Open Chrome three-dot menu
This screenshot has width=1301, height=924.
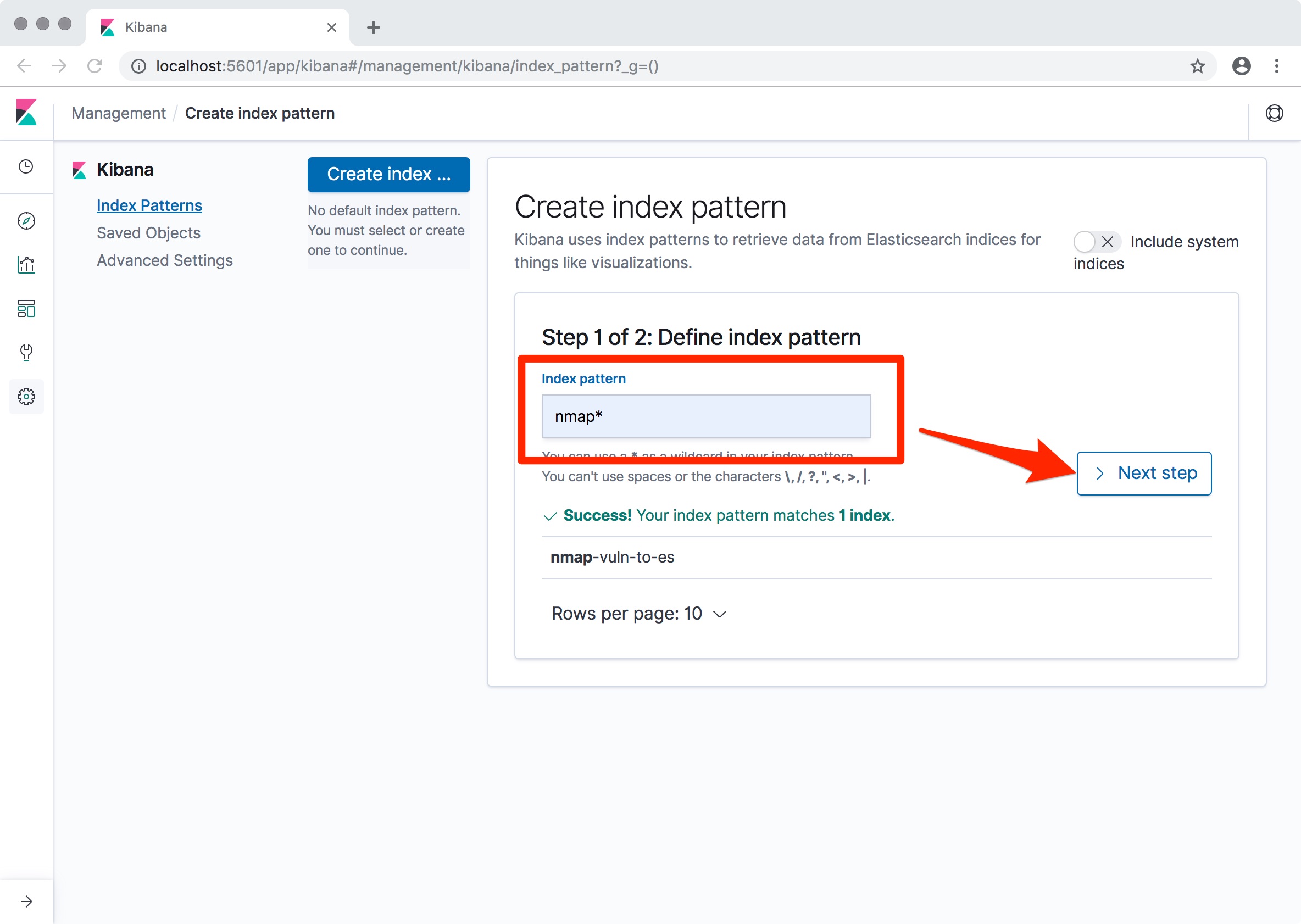(x=1276, y=66)
